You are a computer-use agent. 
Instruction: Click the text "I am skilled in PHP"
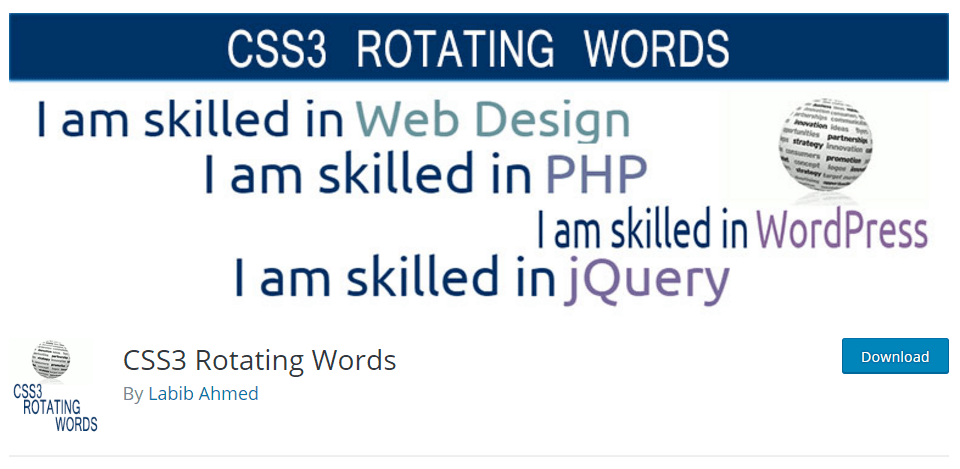(x=425, y=174)
